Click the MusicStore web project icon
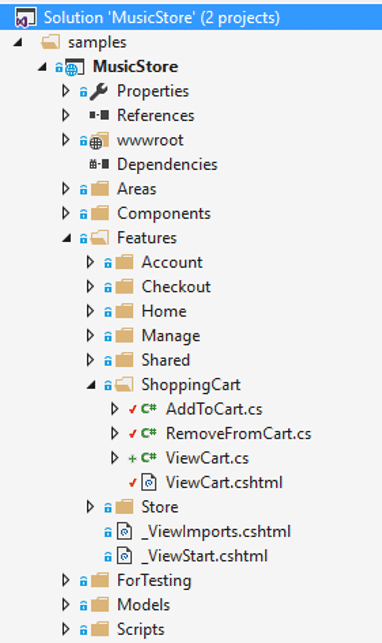 click(74, 67)
